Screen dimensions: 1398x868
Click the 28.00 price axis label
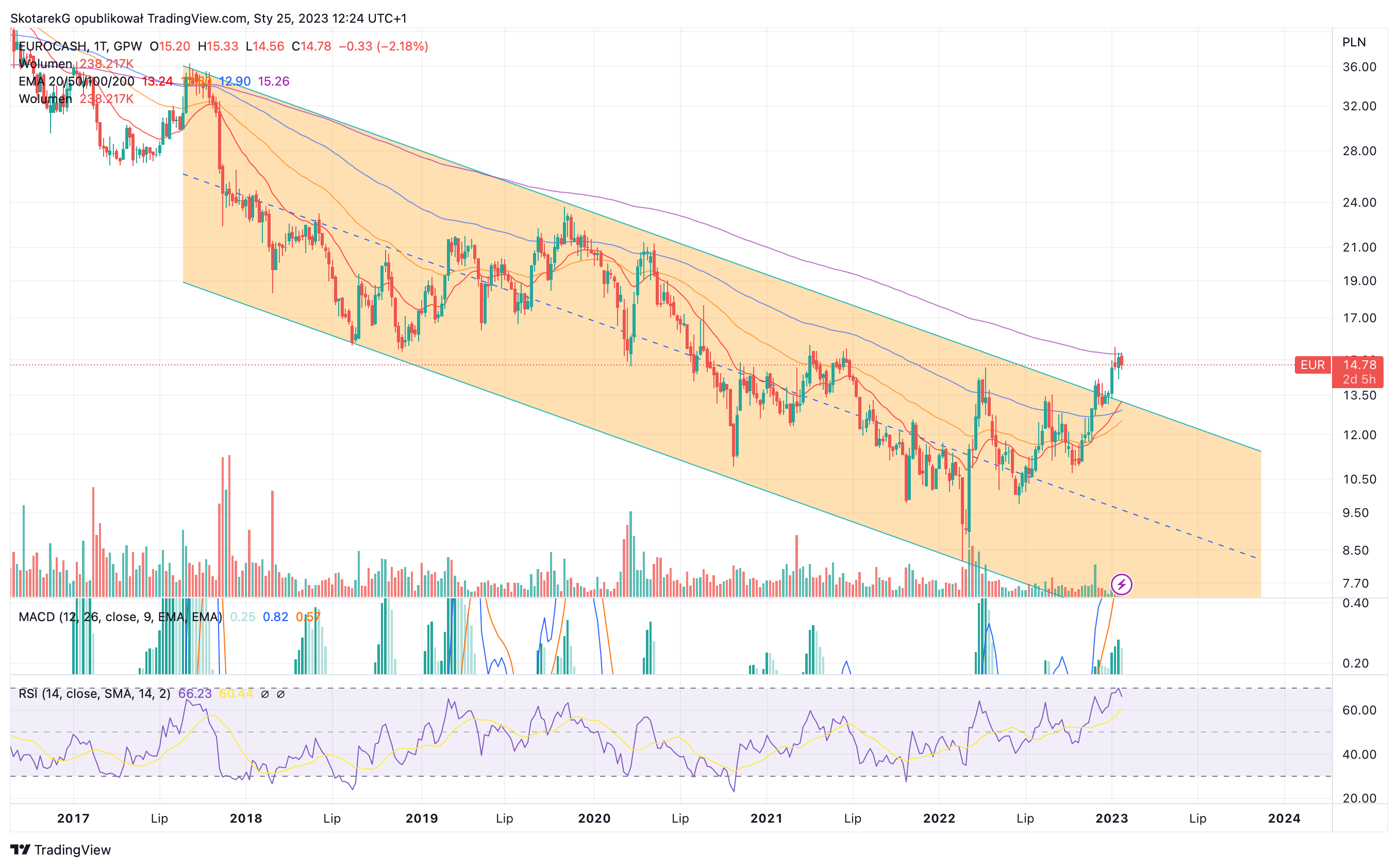(1359, 151)
